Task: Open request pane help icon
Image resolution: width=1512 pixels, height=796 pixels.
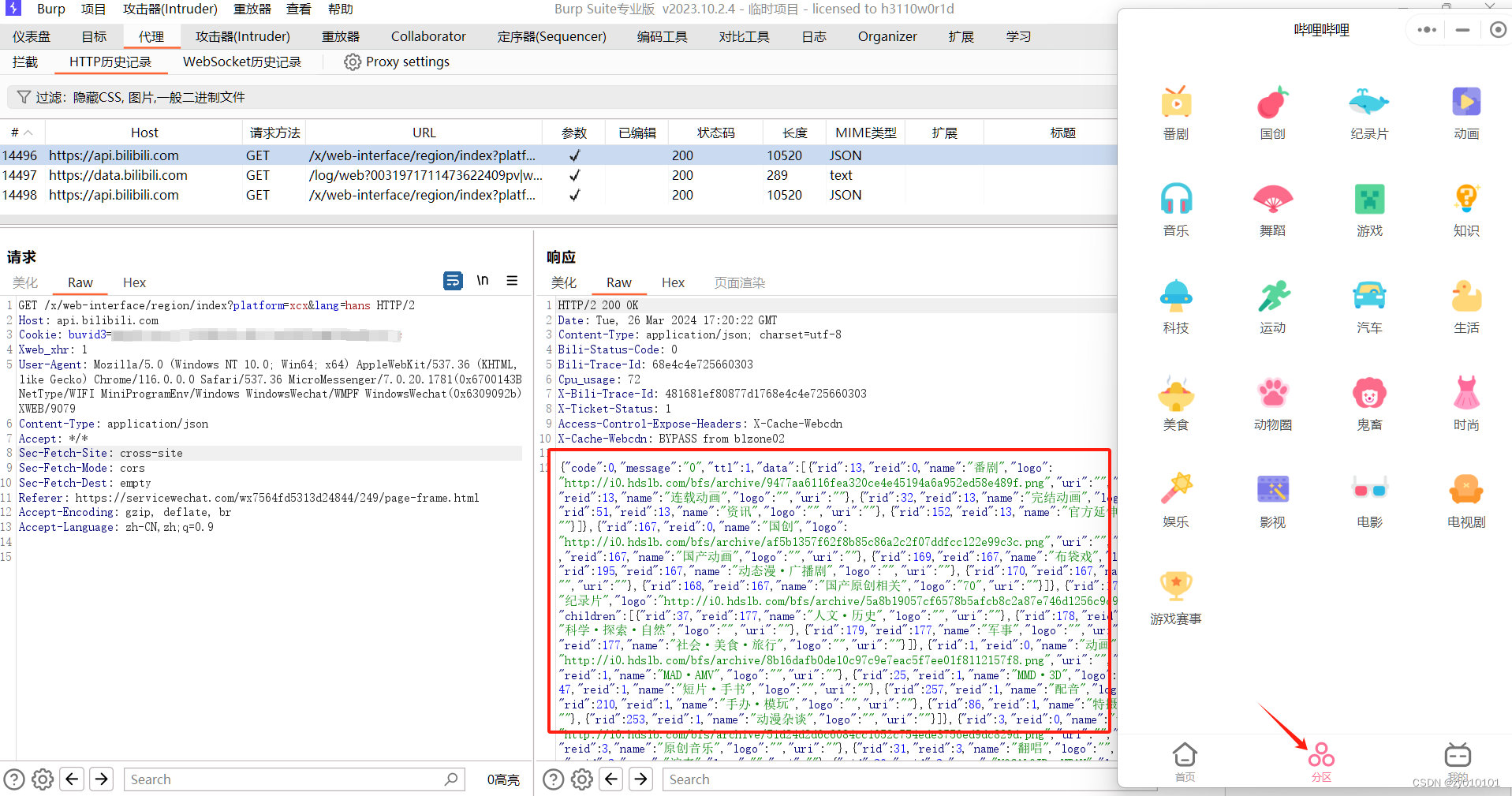Action: [x=14, y=779]
